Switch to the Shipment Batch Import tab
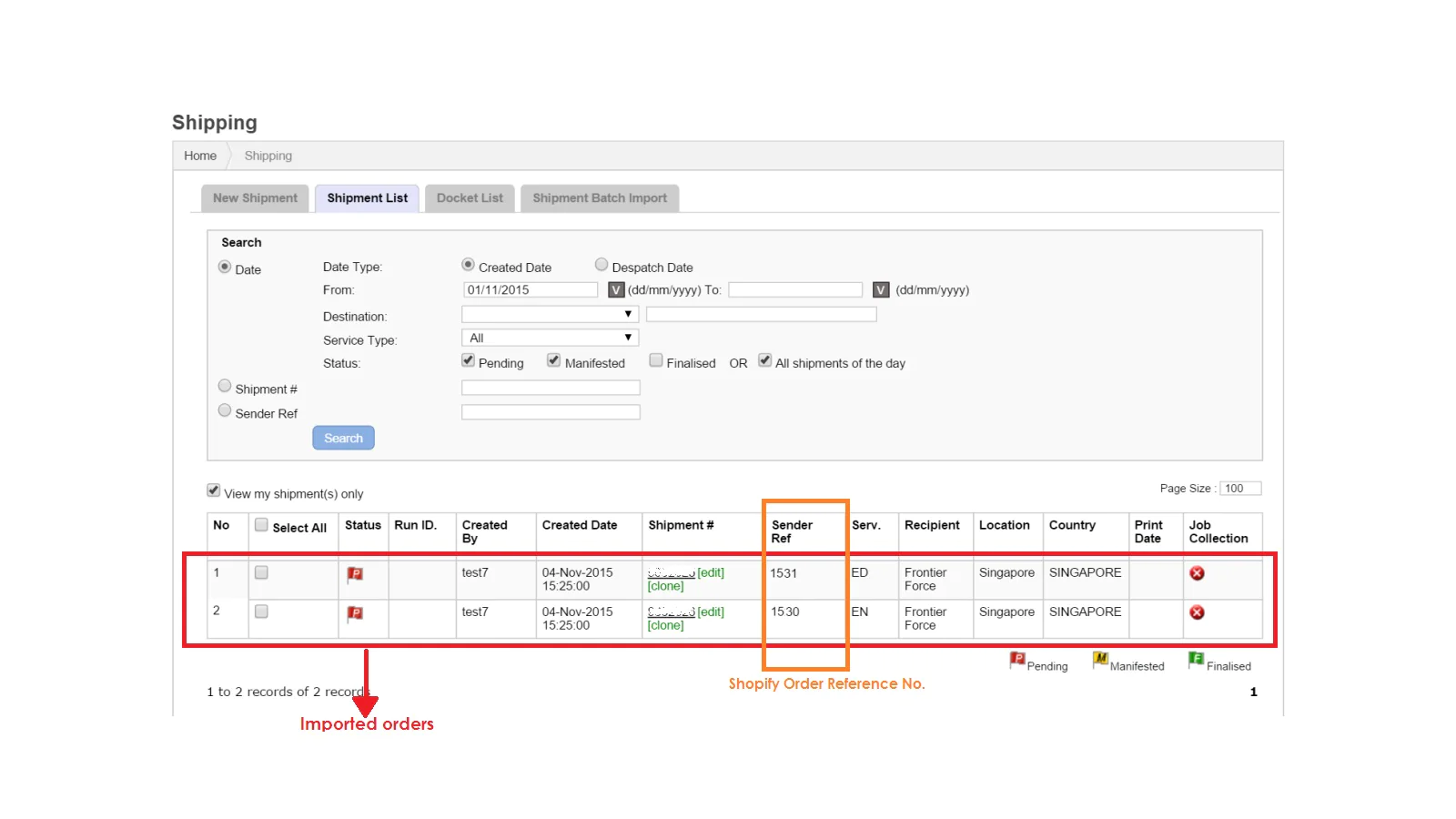This screenshot has width=1456, height=819. coord(599,198)
